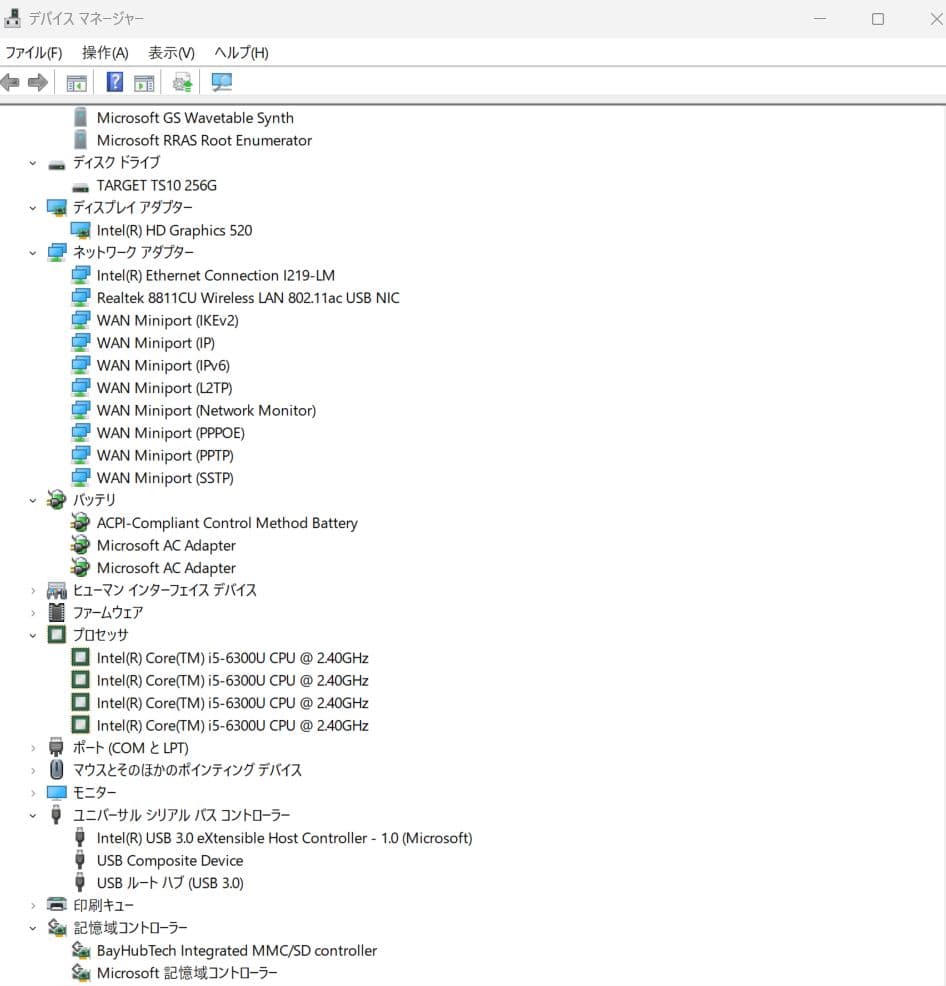946x986 pixels.
Task: Click the Back navigation arrow in the toolbar
Action: [x=13, y=81]
